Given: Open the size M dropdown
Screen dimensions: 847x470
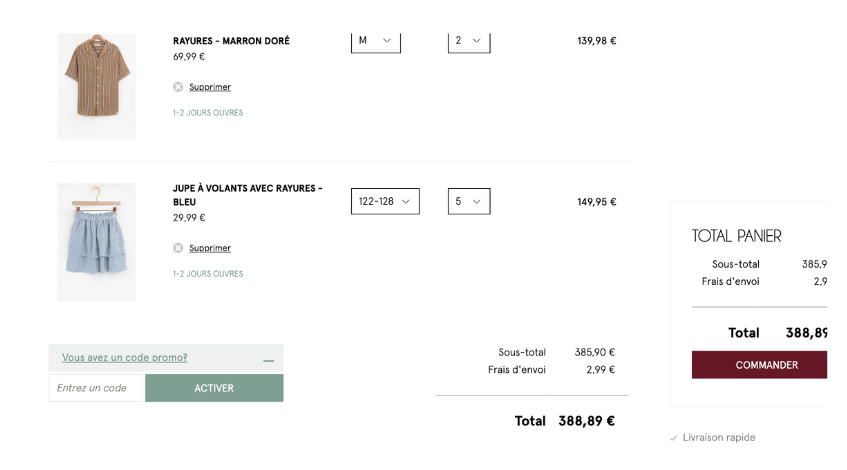Looking at the screenshot, I should click(x=375, y=41).
